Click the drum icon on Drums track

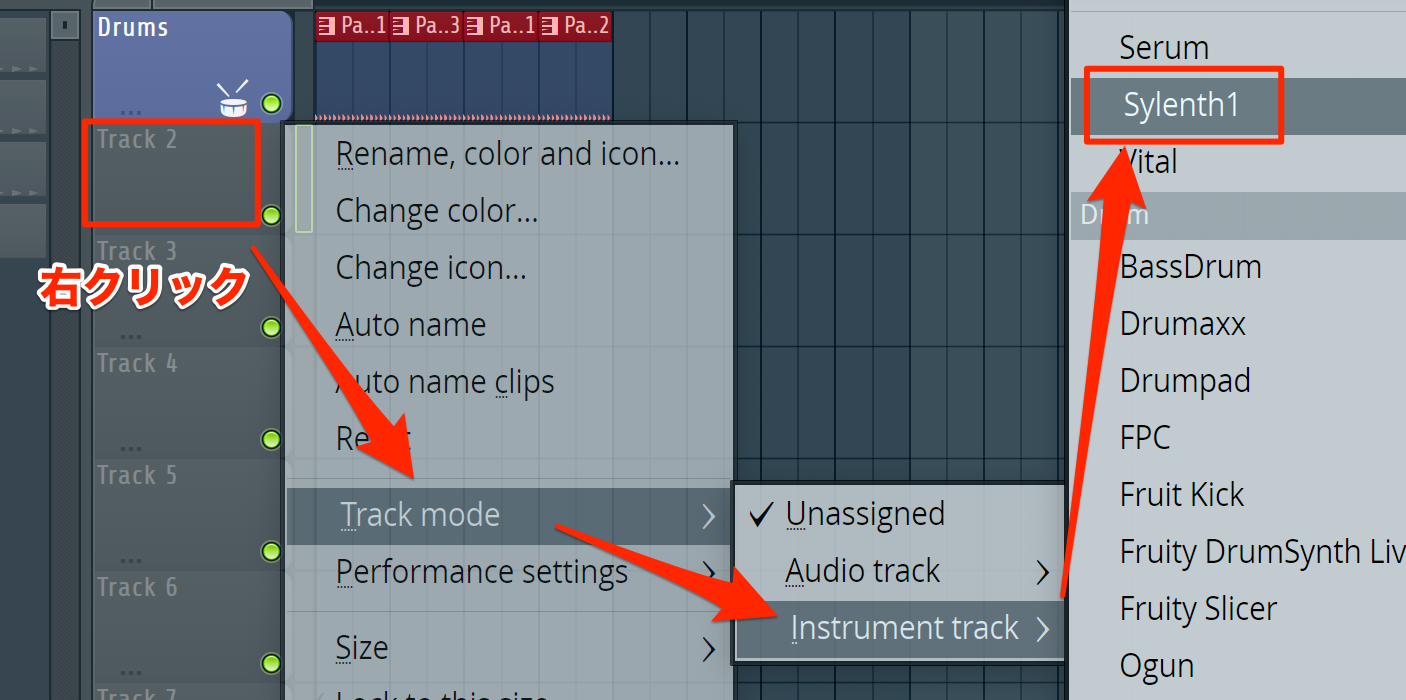click(233, 99)
